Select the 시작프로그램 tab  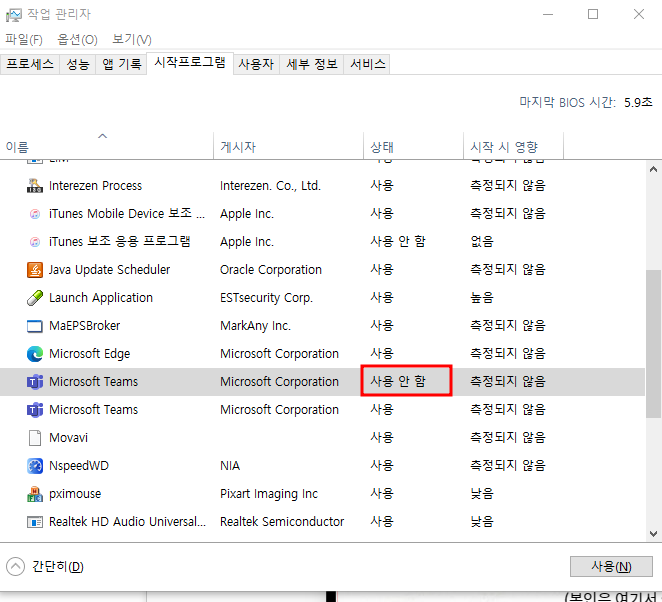[x=190, y=62]
